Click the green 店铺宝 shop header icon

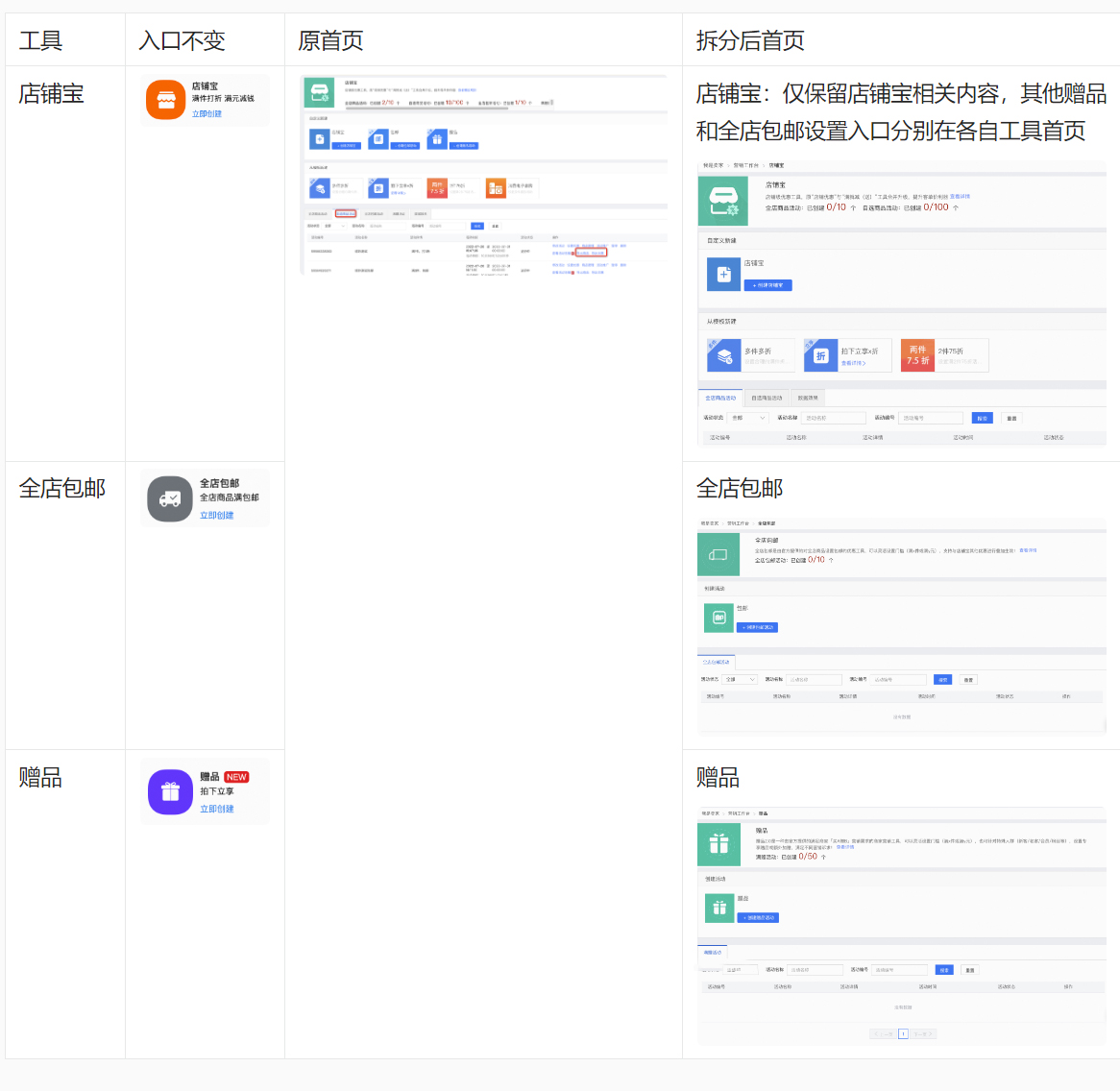click(722, 201)
